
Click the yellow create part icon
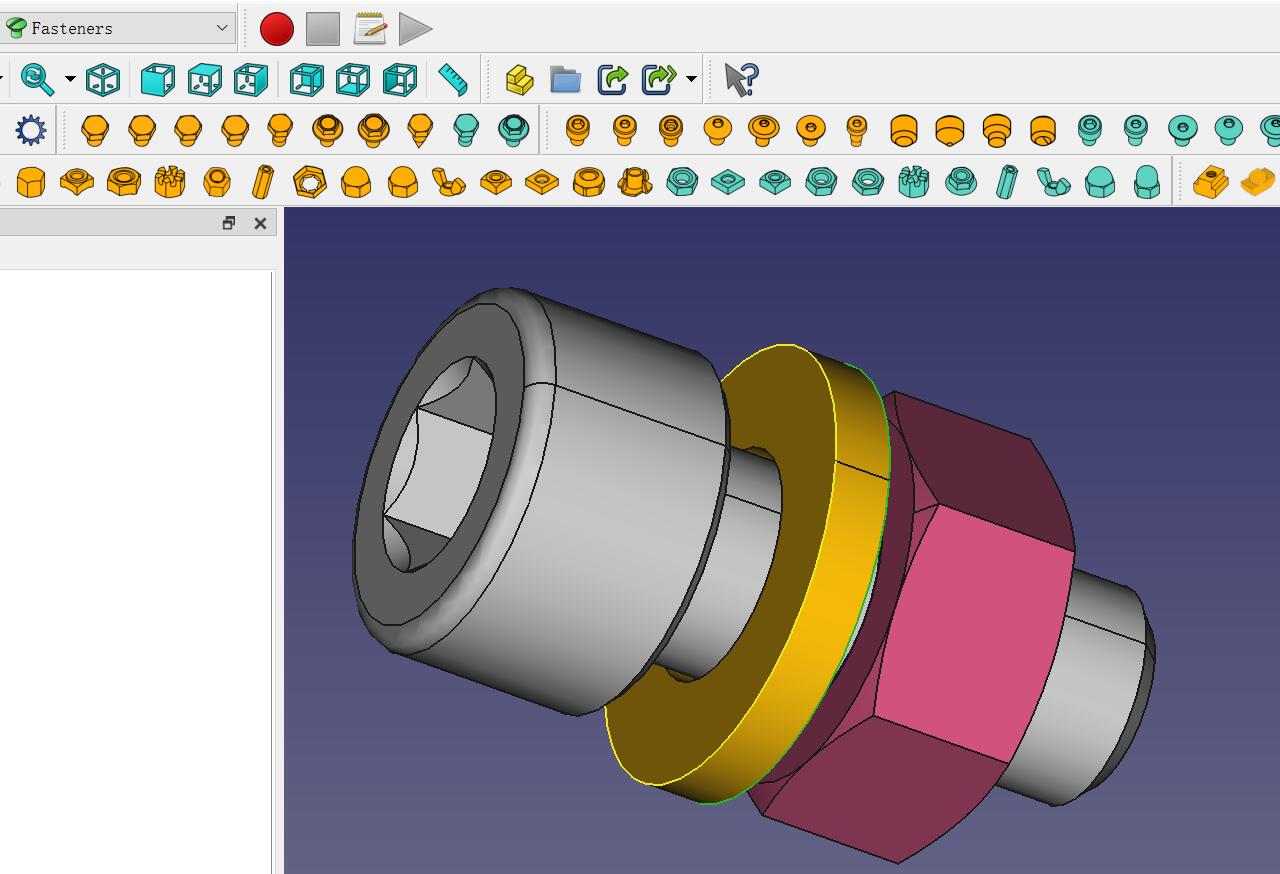(x=519, y=79)
